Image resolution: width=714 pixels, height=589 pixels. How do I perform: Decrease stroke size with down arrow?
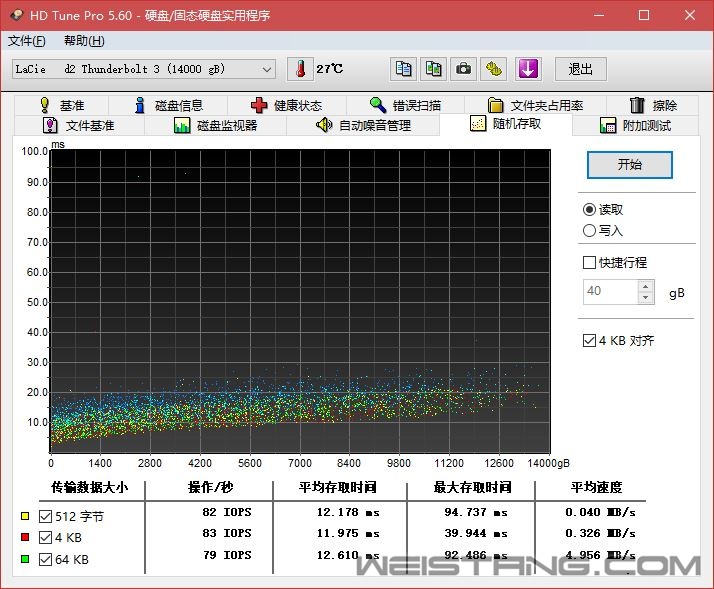[646, 297]
